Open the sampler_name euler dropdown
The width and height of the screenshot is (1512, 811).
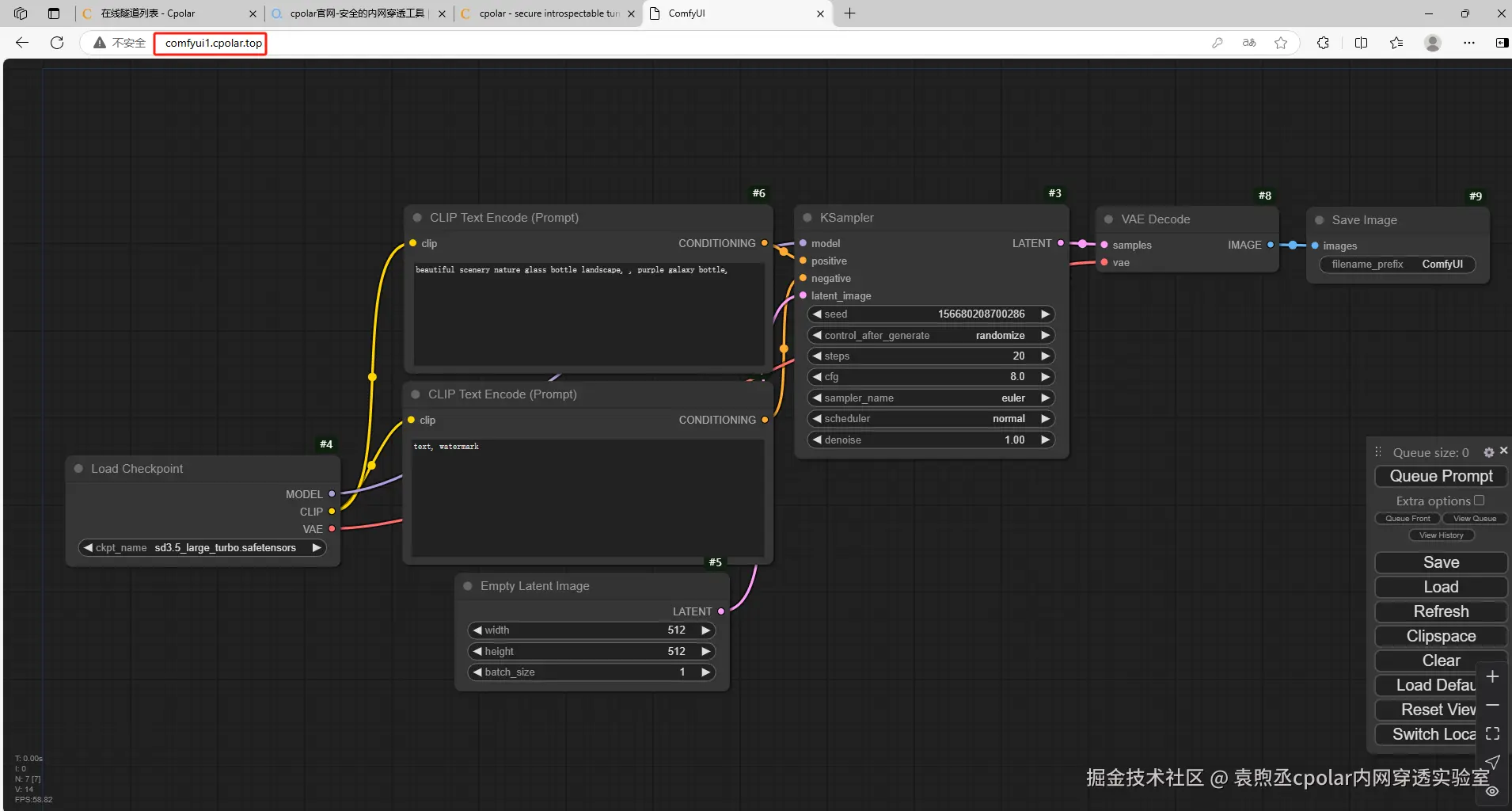931,398
